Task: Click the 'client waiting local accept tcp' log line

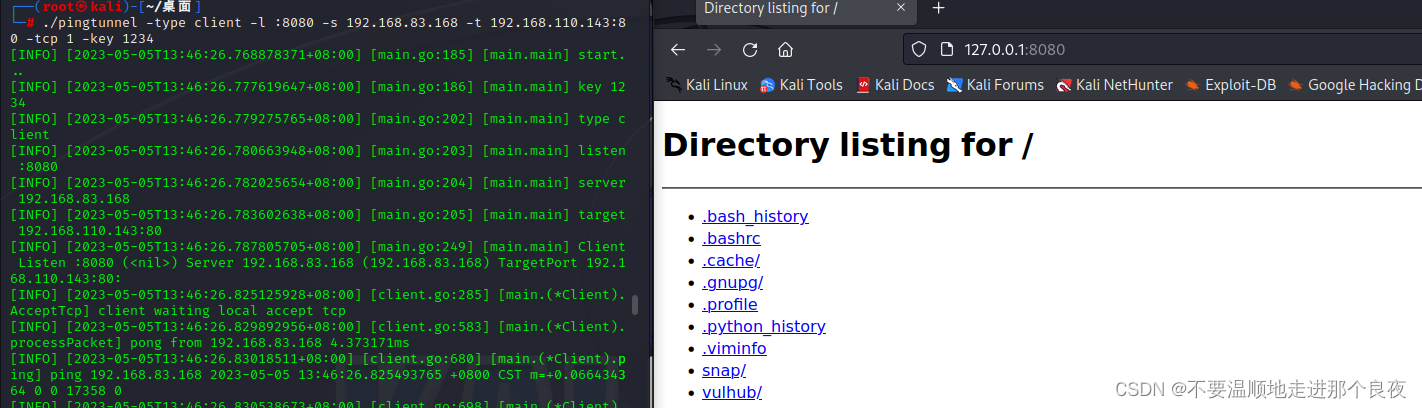Action: (320, 303)
